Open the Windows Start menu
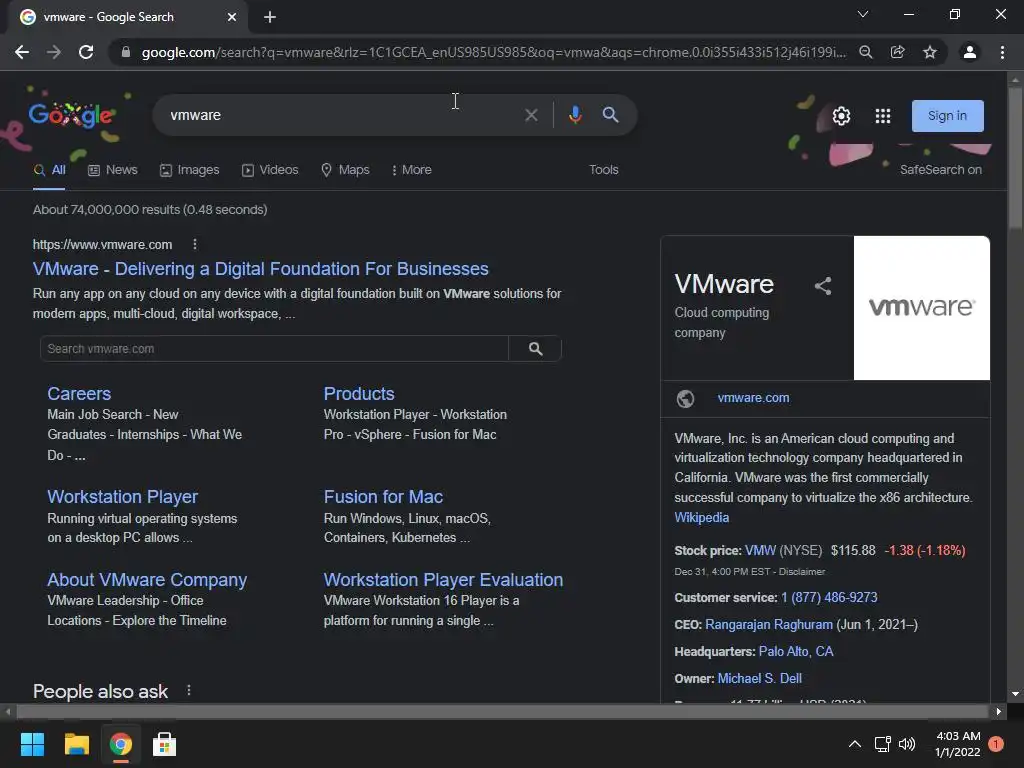The image size is (1024, 768). click(x=32, y=744)
